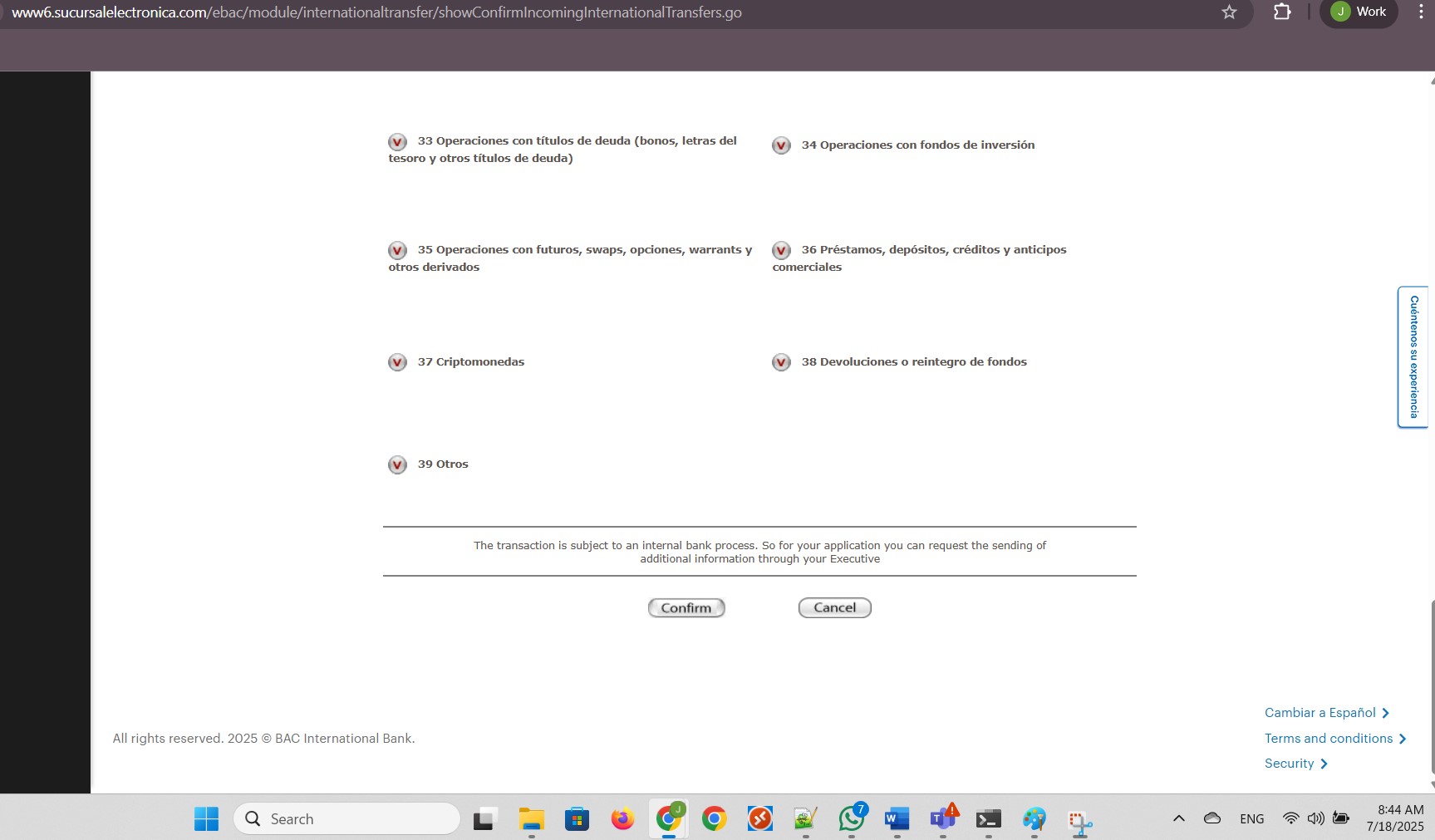Screen dimensions: 1435x840
Task: Open the red remote desktop app on the taskbar
Action: 759,819
